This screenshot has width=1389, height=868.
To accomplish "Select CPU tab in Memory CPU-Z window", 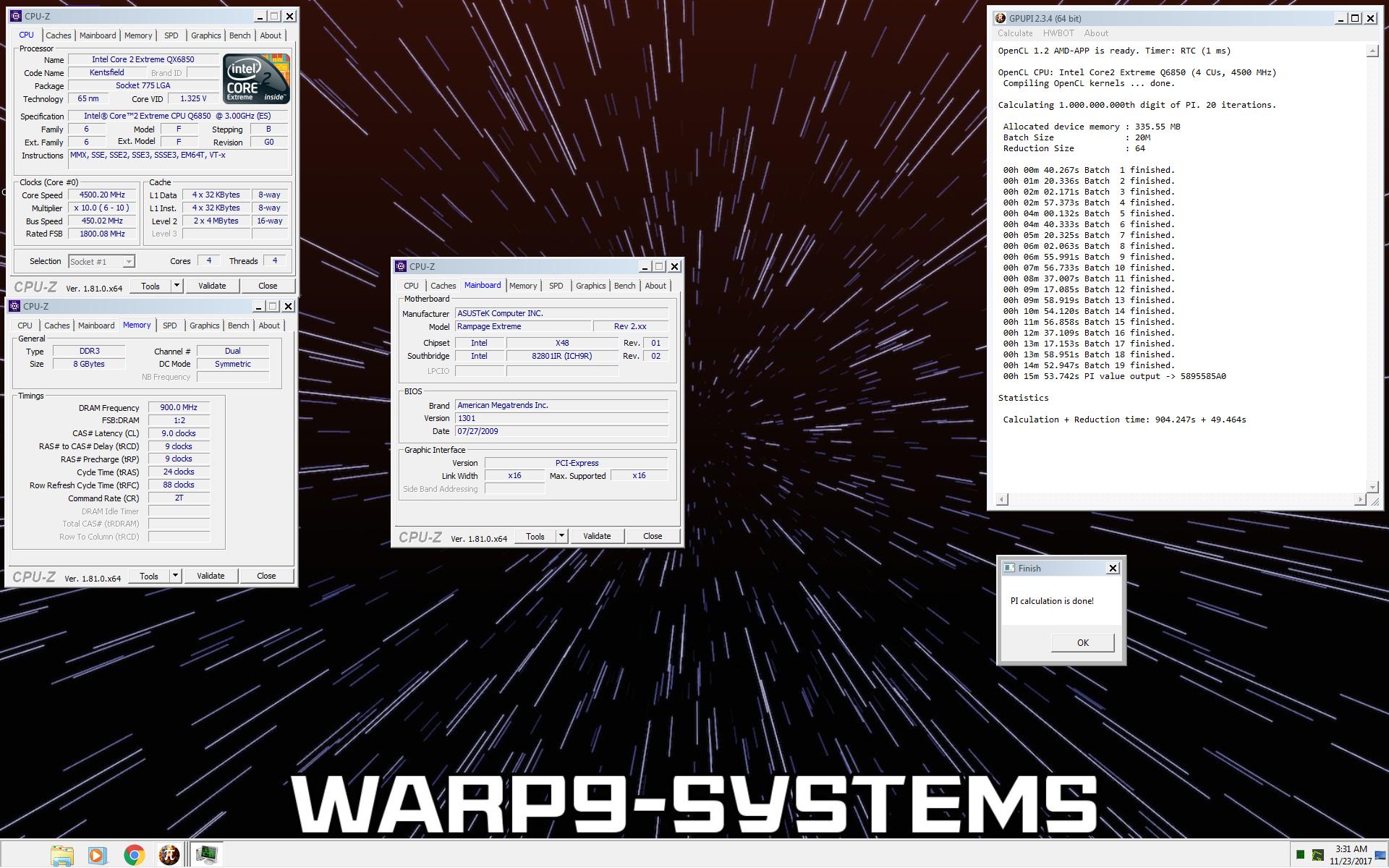I will [x=25, y=325].
